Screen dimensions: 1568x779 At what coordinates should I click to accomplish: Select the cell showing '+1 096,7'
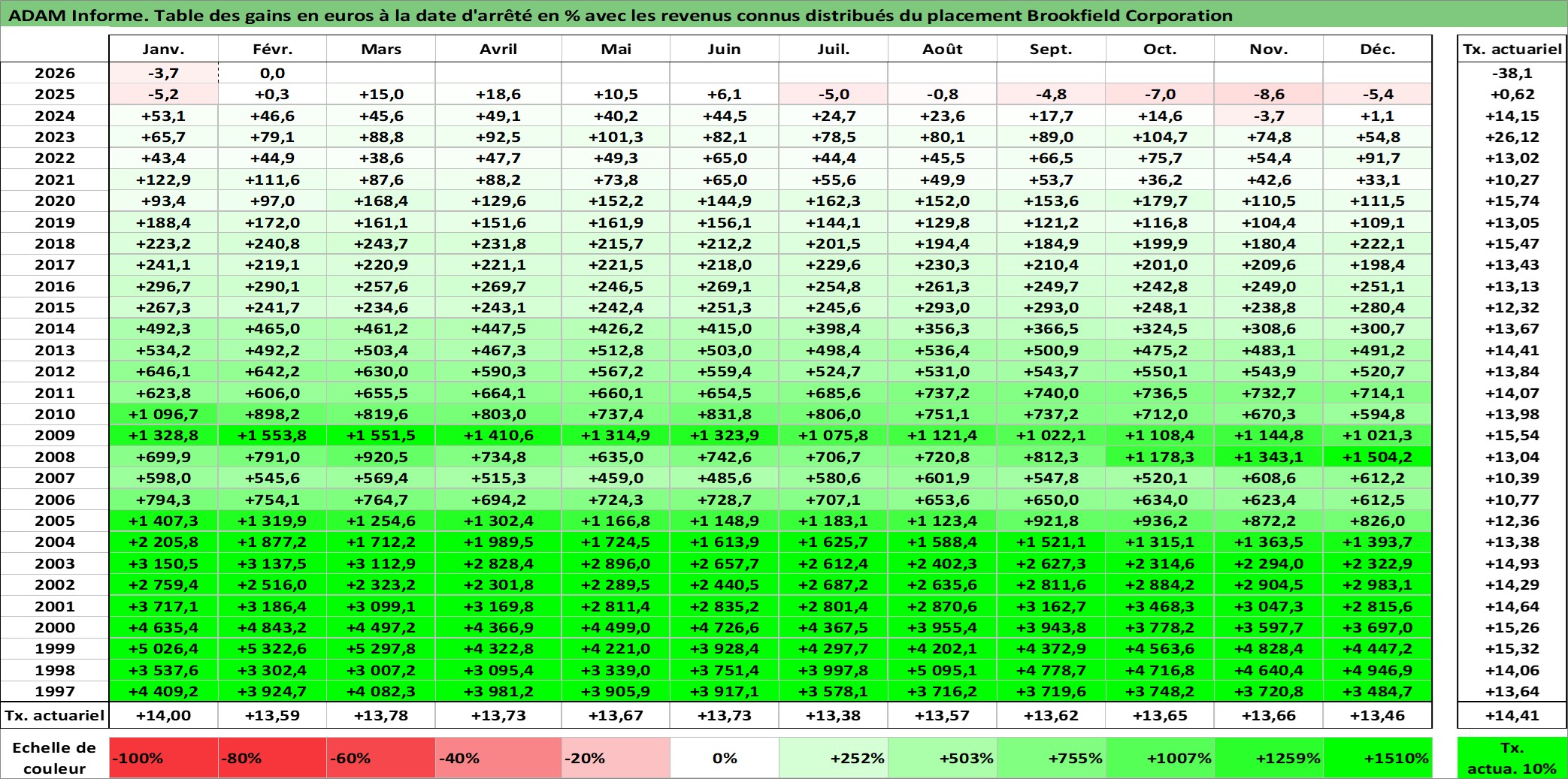click(x=164, y=414)
